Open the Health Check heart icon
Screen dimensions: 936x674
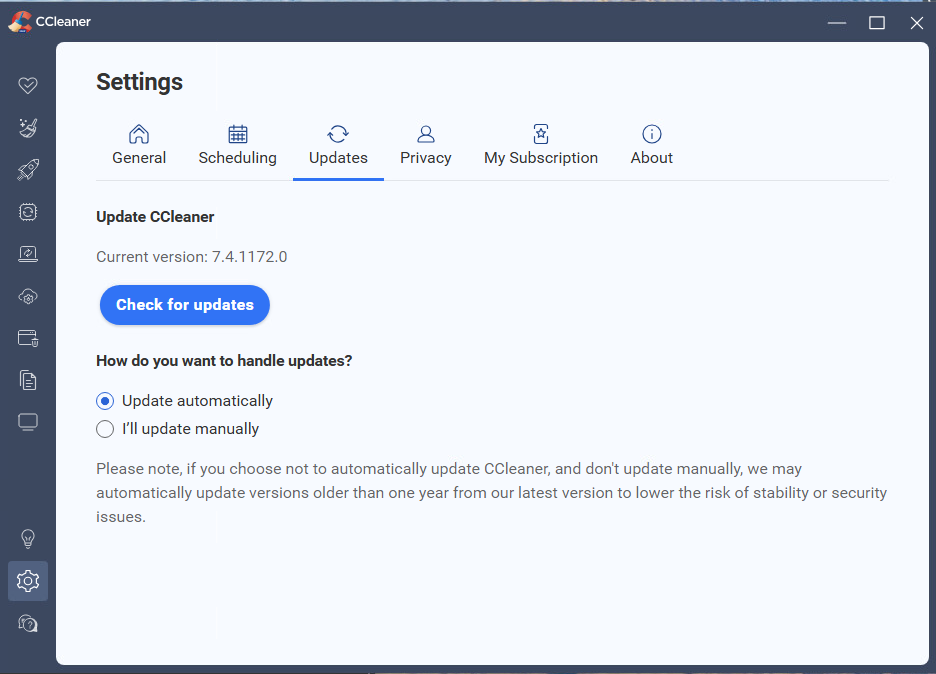[x=28, y=85]
